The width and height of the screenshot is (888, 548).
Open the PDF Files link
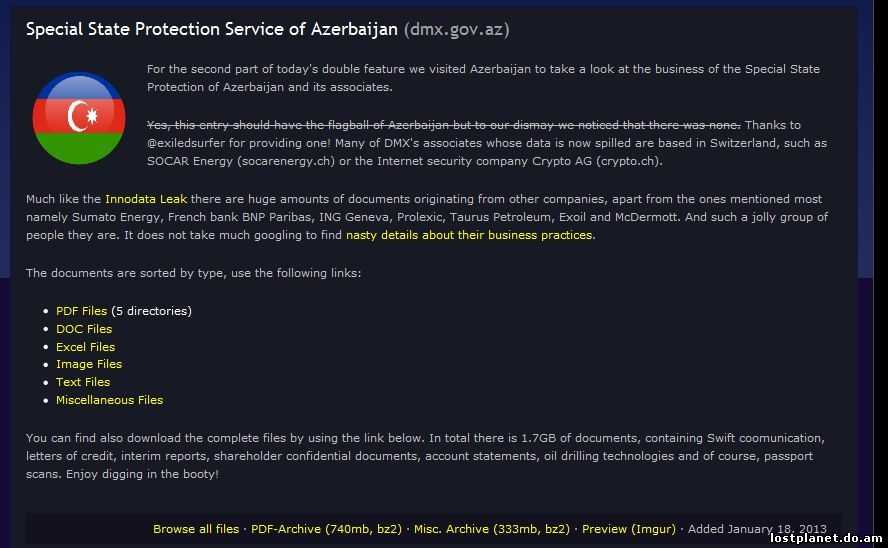point(81,311)
